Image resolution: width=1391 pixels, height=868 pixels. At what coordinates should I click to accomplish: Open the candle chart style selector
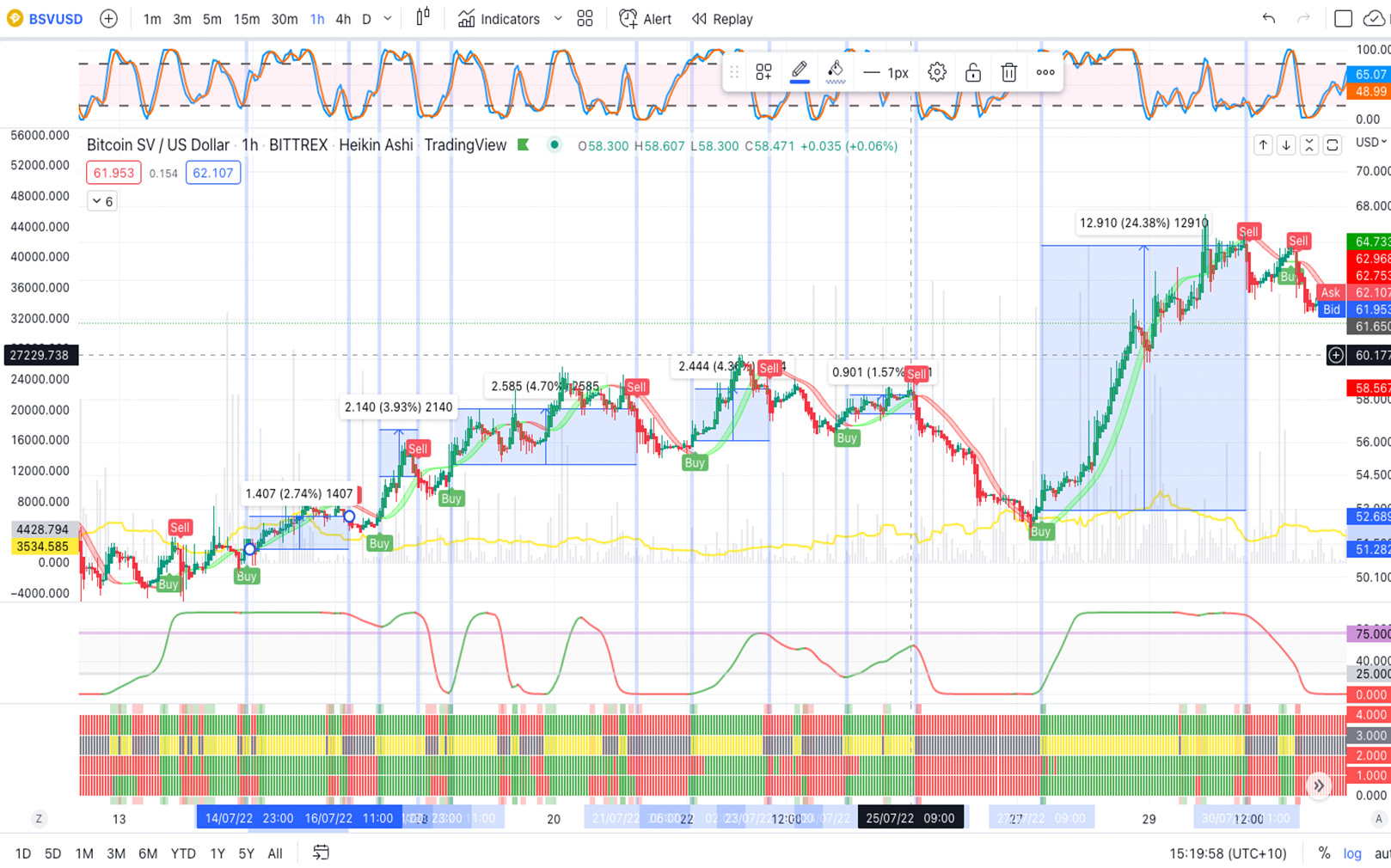423,18
